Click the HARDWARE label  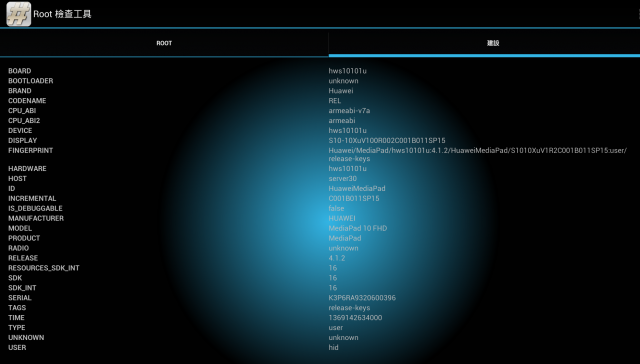[x=27, y=169]
